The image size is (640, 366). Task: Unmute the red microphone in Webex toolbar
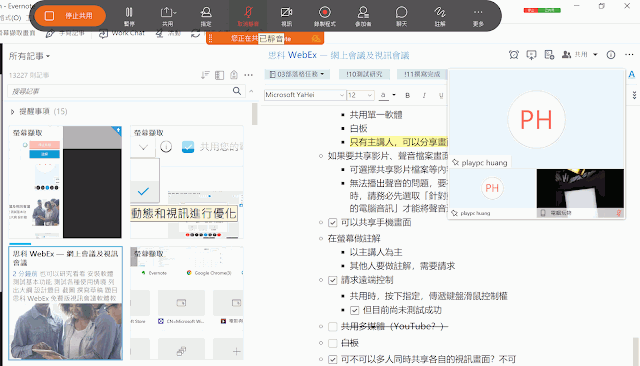click(248, 16)
